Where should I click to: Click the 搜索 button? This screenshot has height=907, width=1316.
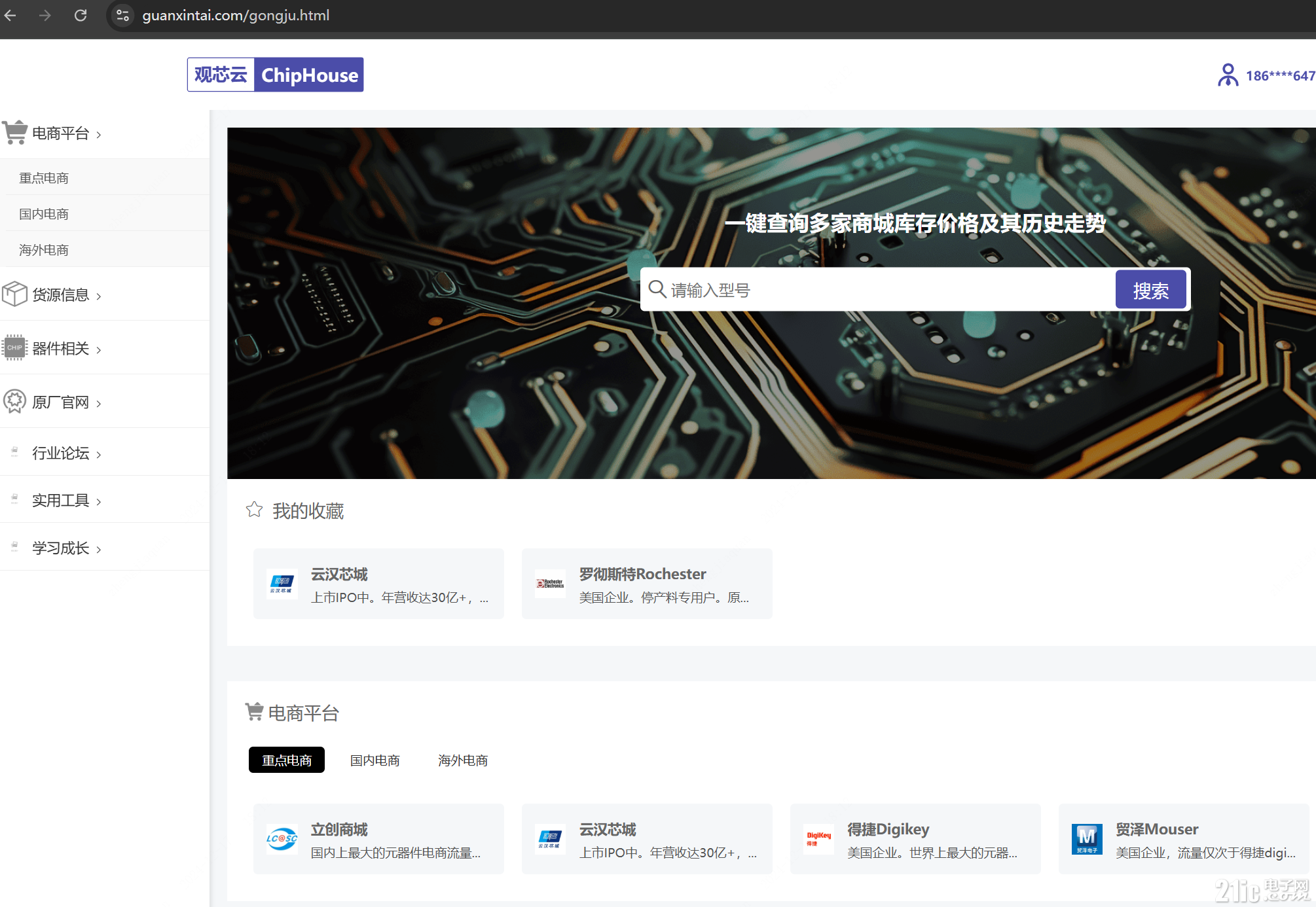tap(1150, 290)
